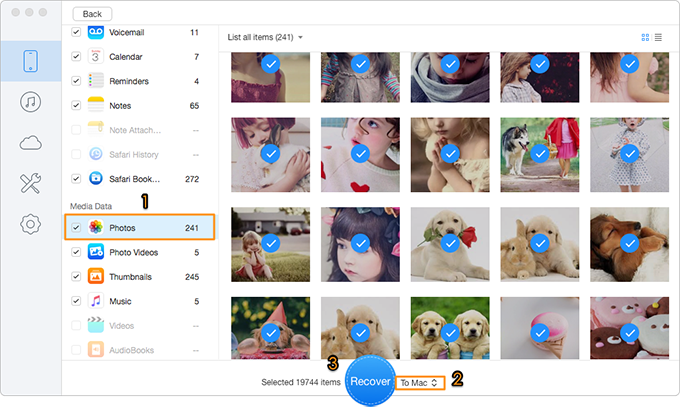Viewport: 680px width, 413px height.
Task: Select the Voicemail category row
Action: (x=139, y=32)
